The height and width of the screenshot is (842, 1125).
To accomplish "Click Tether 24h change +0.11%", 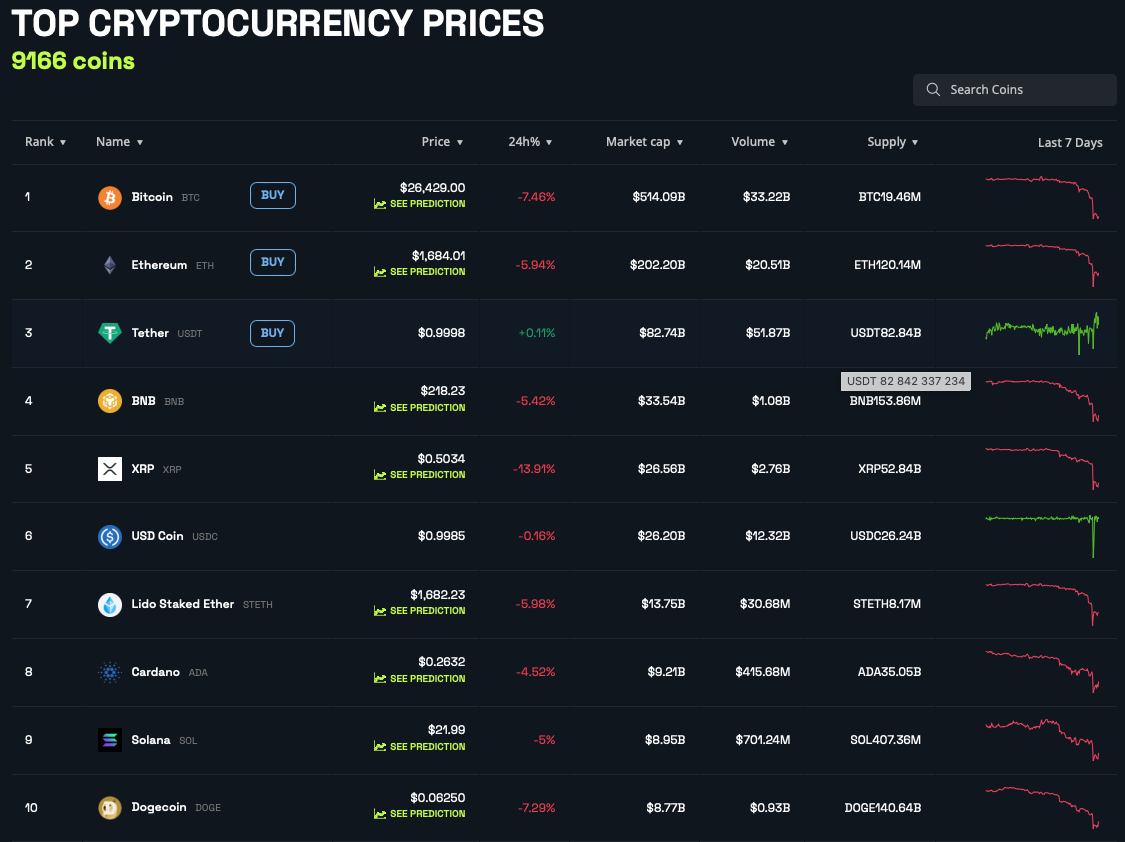I will 537,333.
